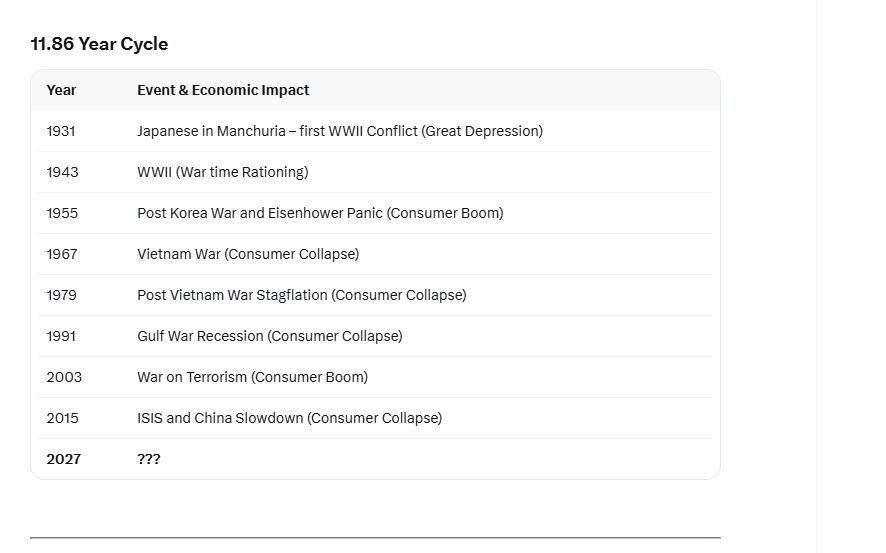The width and height of the screenshot is (886, 553).
Task: Select 'WWII (War time Rationing)' text
Action: 223,172
